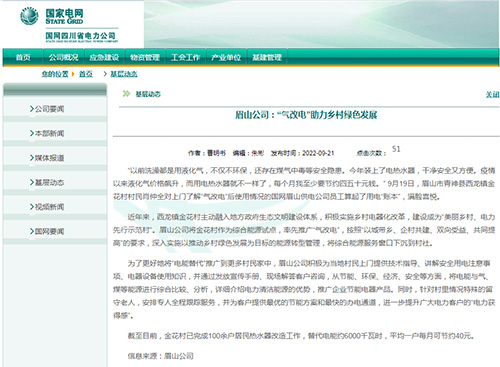The image size is (500, 367).
Task: Click the arrow icon beside 国网要闻
Action: pyautogui.click(x=32, y=231)
